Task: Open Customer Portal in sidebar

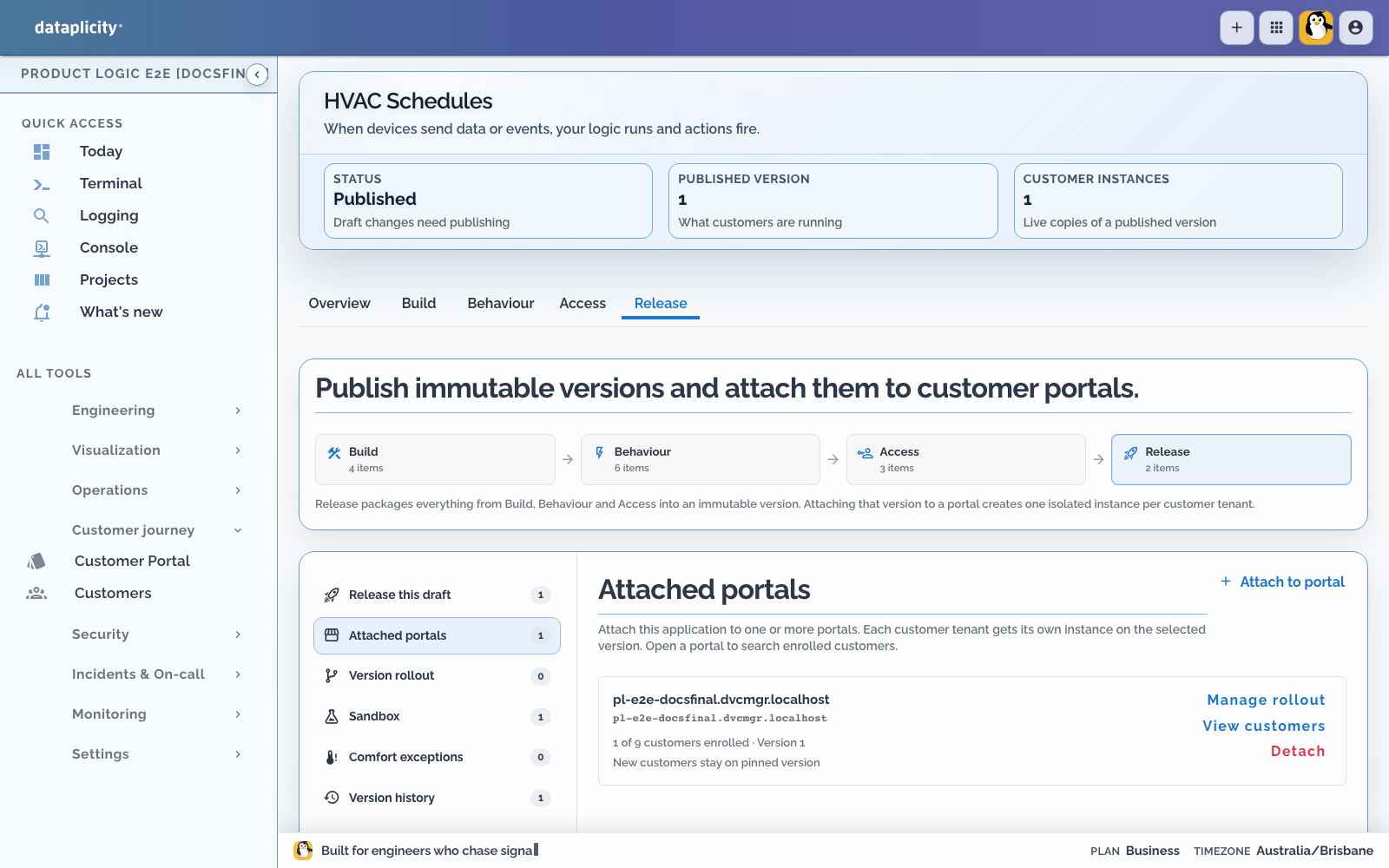Action: click(x=132, y=562)
